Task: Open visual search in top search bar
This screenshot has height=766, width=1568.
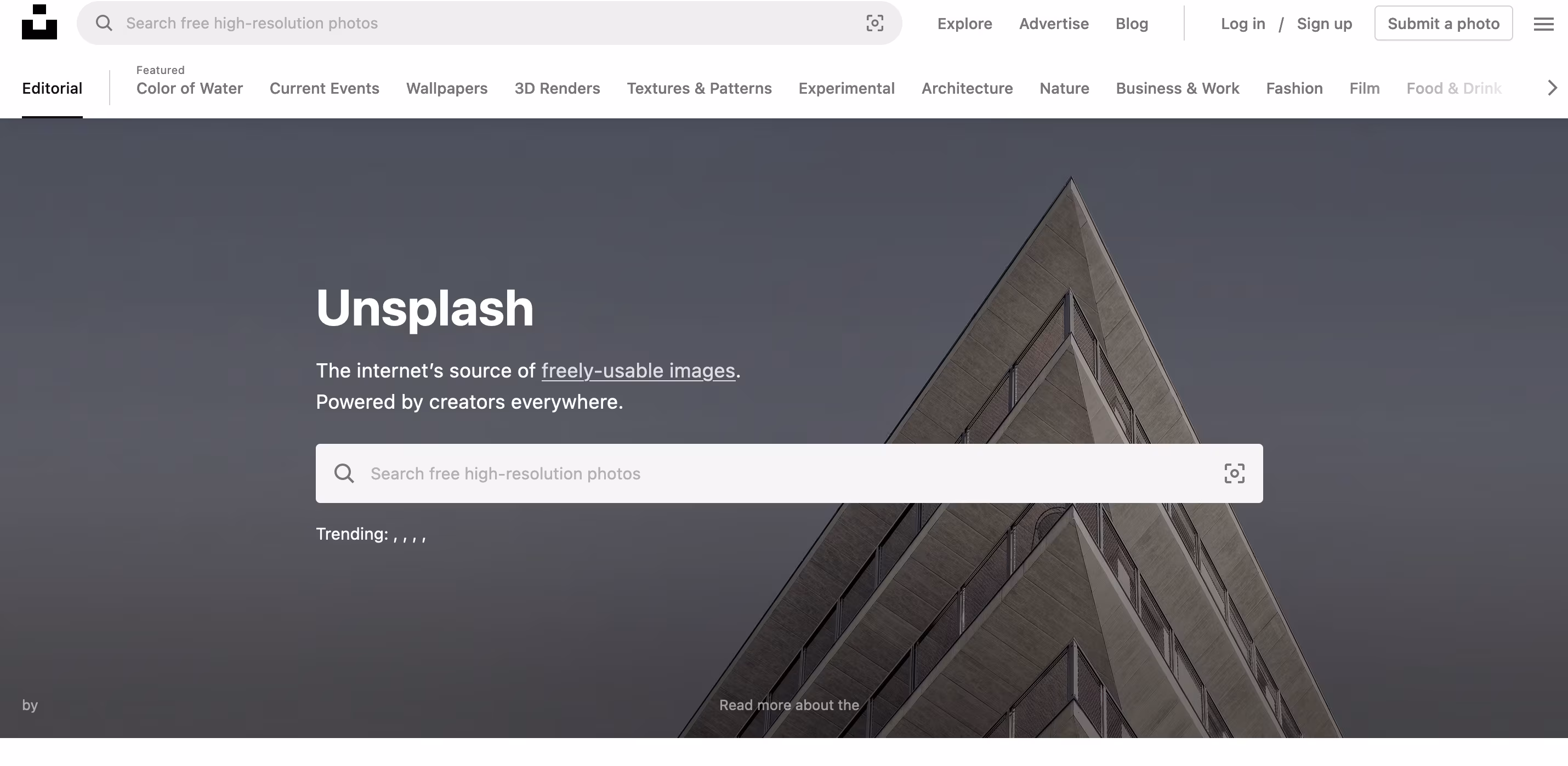Action: 874,23
